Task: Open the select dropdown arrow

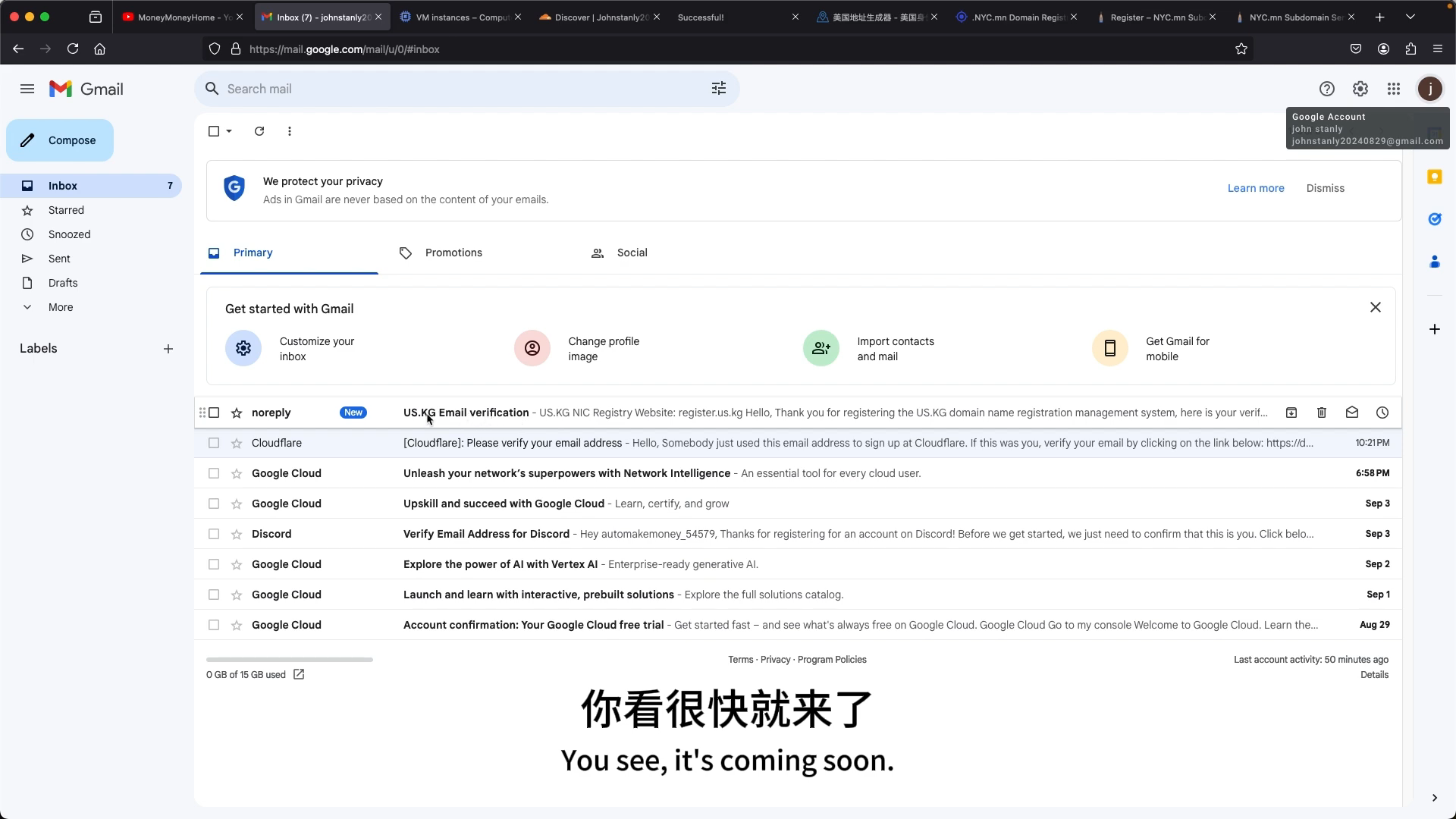Action: (229, 131)
